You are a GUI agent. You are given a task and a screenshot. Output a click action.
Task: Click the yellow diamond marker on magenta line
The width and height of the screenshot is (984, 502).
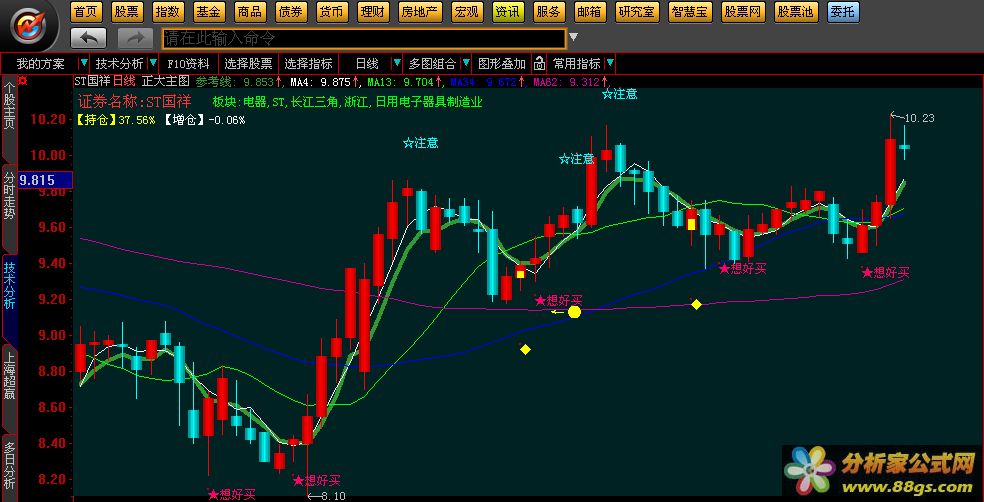click(696, 304)
